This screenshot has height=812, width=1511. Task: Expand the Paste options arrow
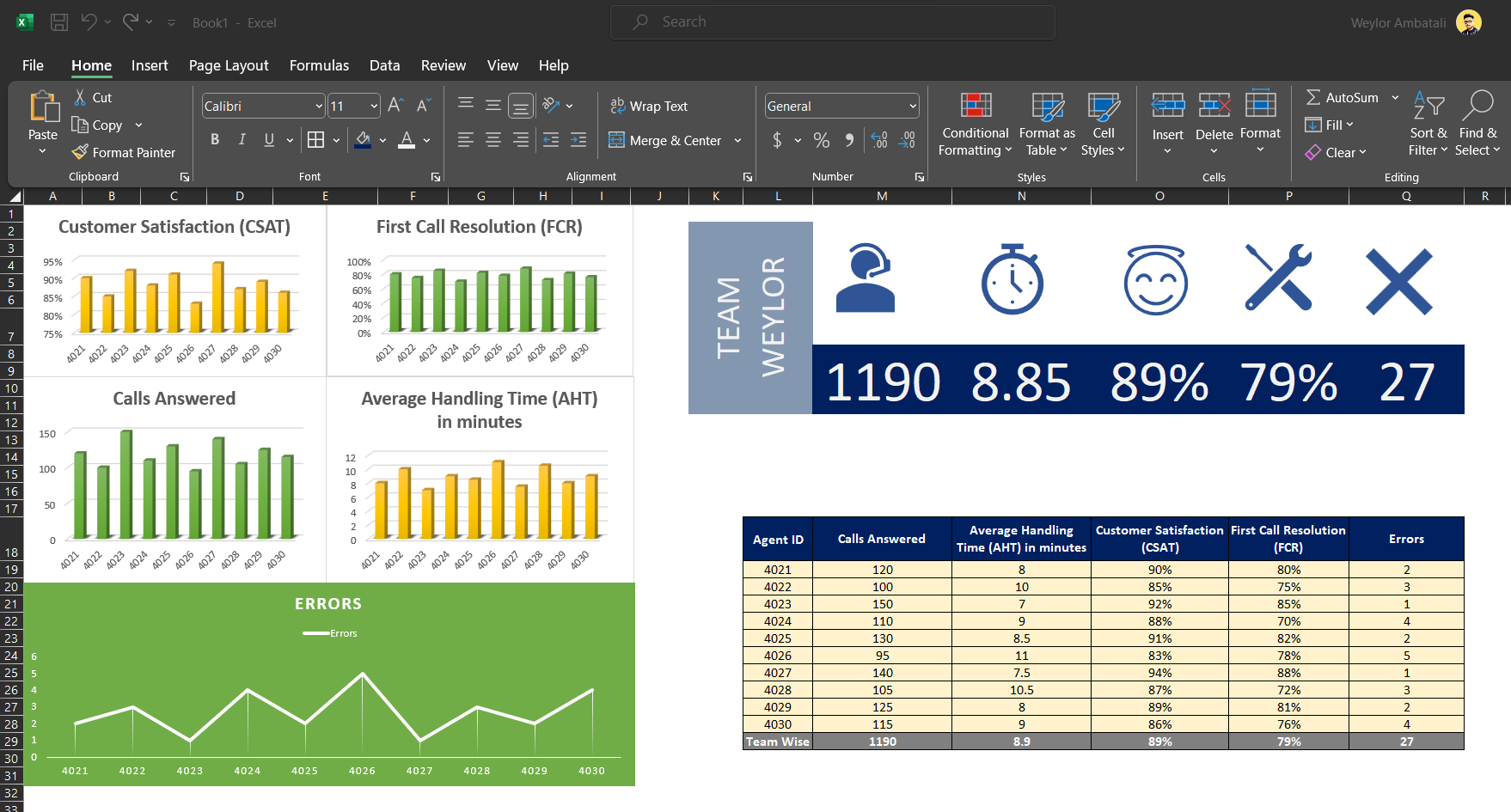pyautogui.click(x=42, y=151)
